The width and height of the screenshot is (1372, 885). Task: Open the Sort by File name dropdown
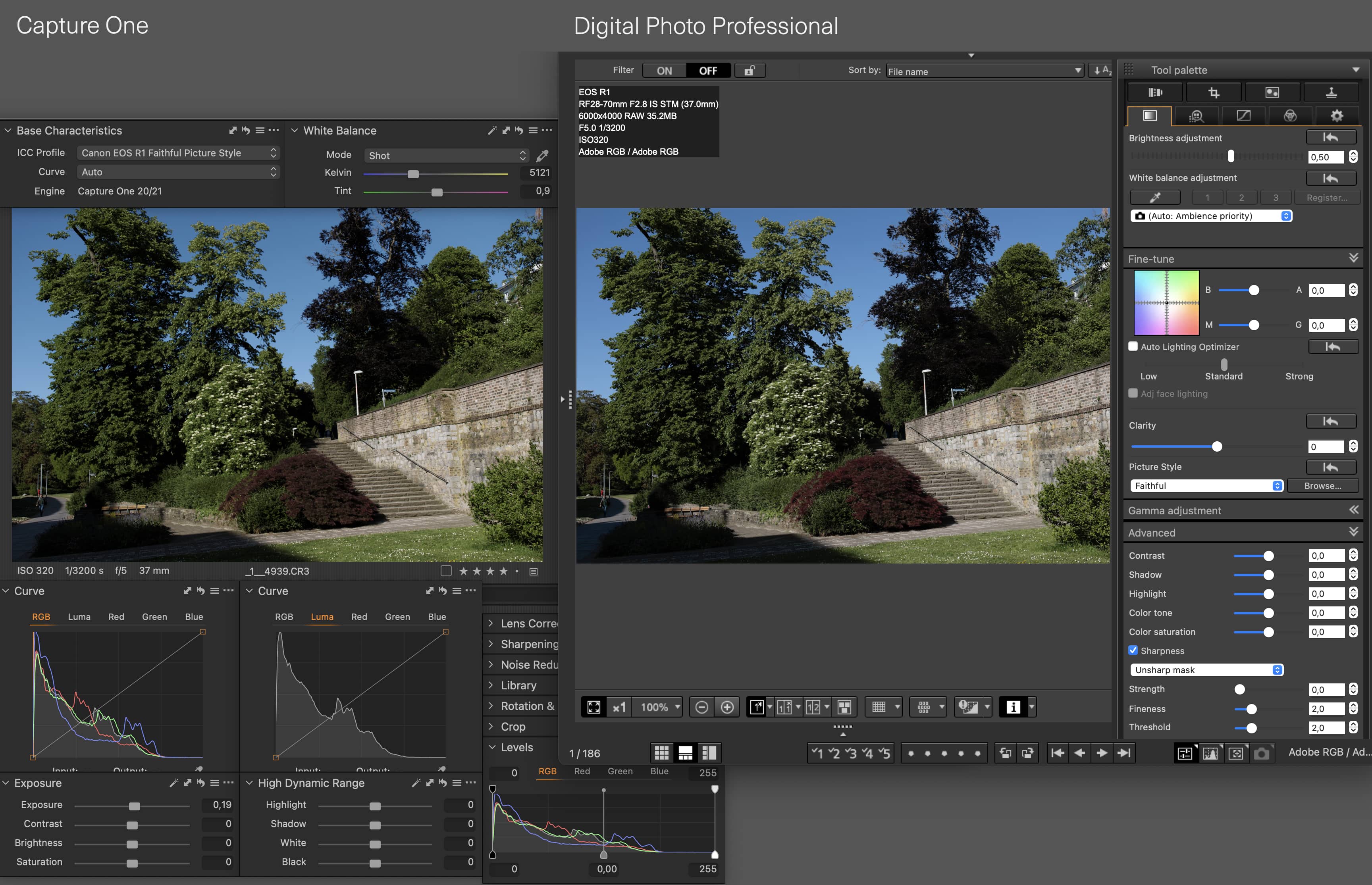click(985, 71)
